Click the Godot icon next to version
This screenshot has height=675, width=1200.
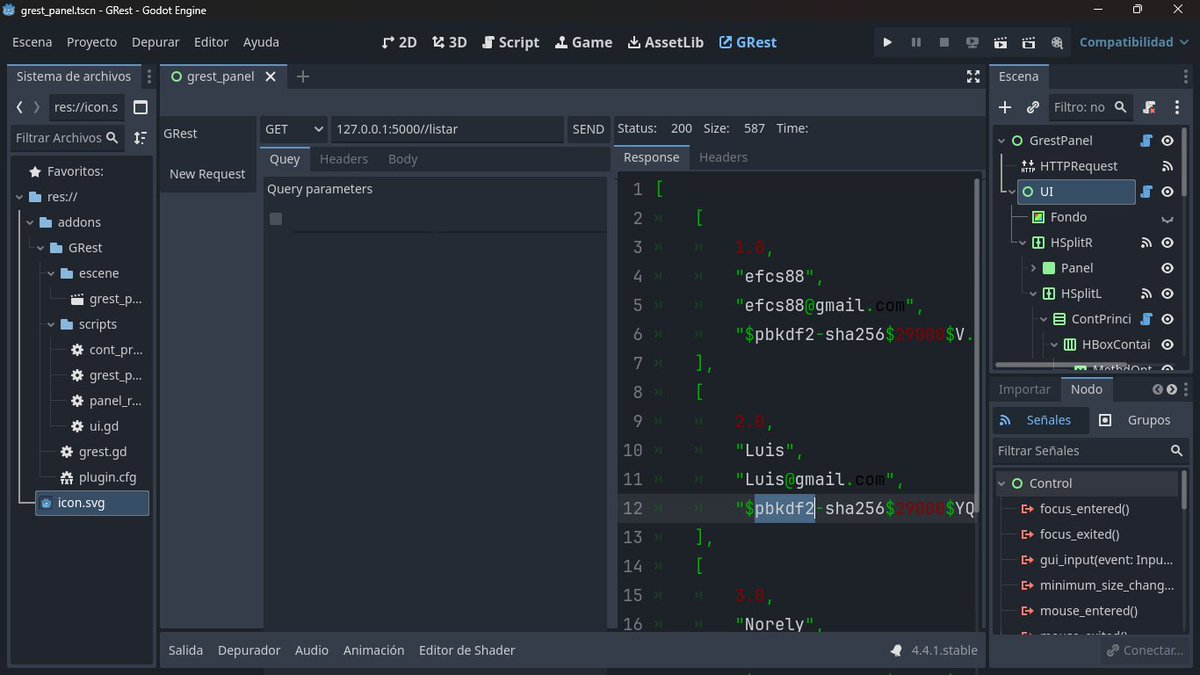[896, 650]
